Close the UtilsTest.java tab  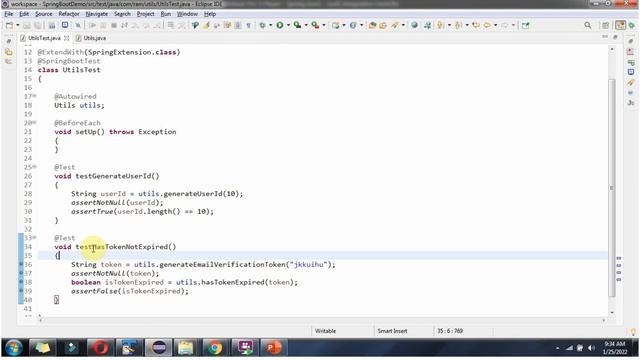point(67,38)
